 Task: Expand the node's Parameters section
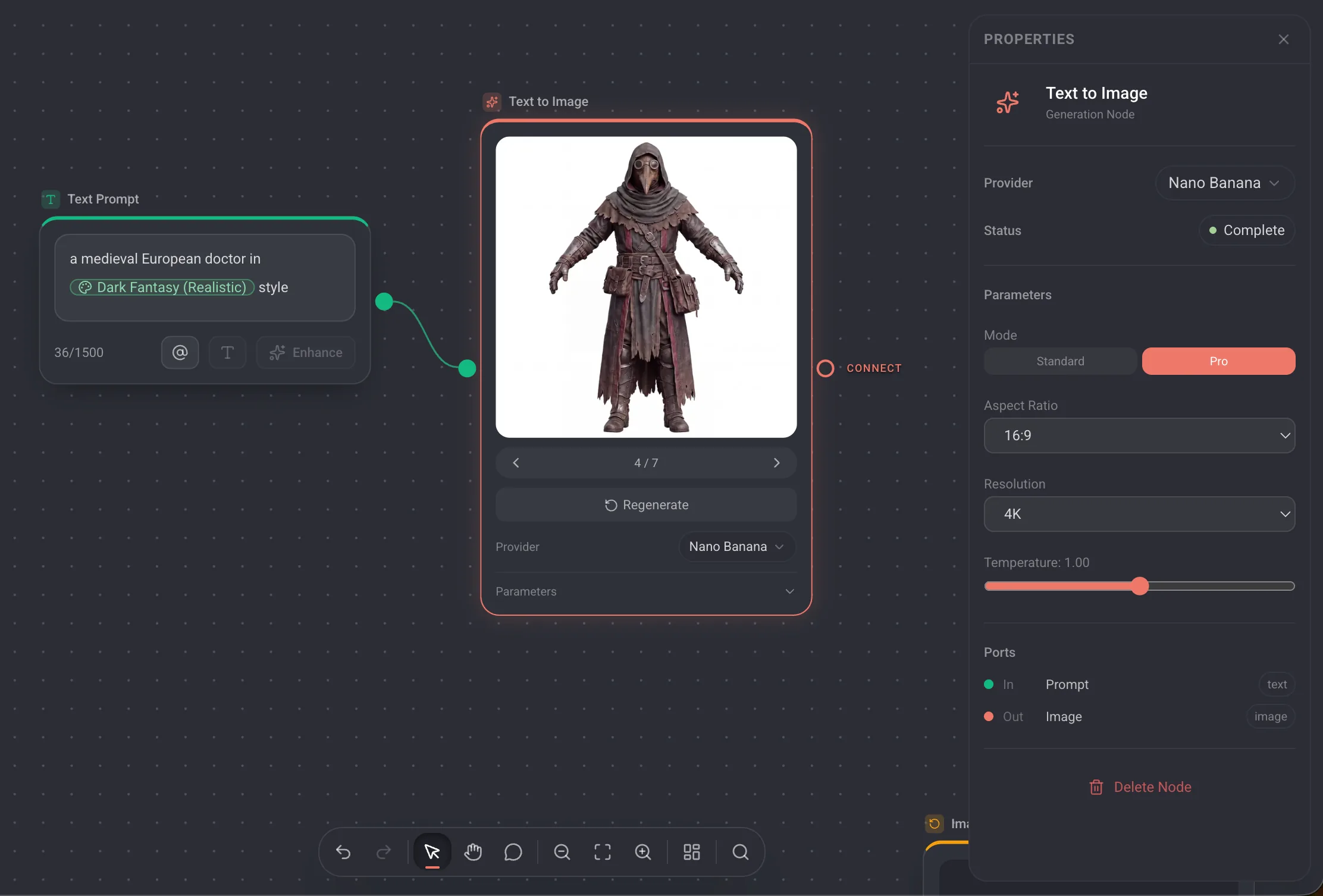pyautogui.click(x=646, y=591)
